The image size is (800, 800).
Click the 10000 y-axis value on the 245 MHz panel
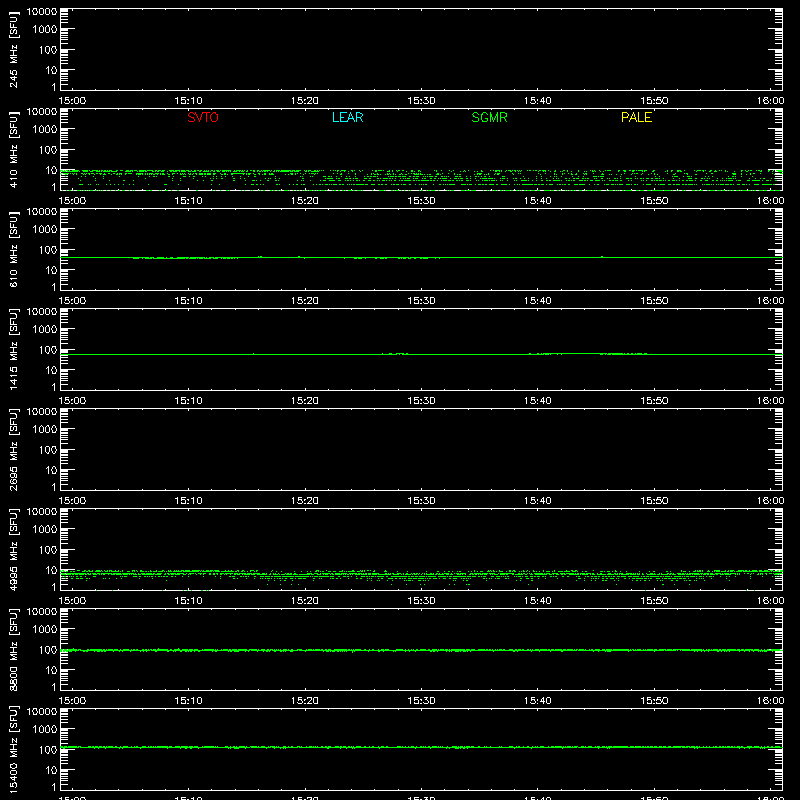click(x=42, y=12)
